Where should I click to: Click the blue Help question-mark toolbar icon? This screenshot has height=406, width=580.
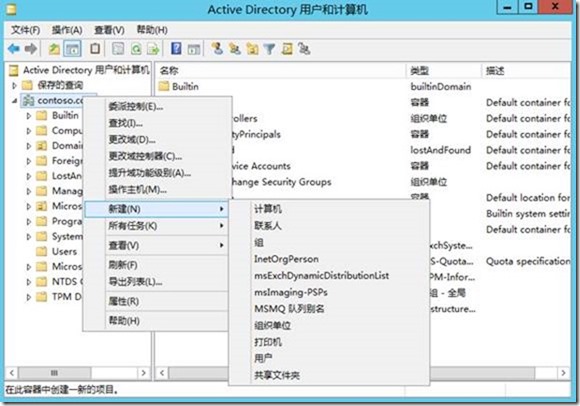tap(176, 49)
